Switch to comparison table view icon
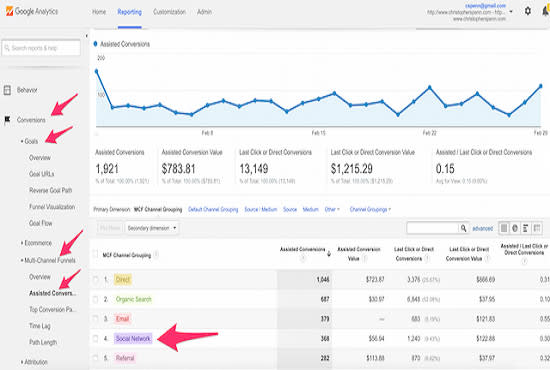This screenshot has width=550, height=370. tap(537, 228)
